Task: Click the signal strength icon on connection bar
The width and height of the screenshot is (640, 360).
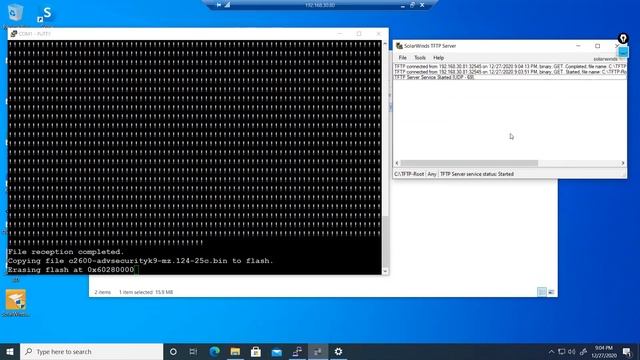Action: point(227,5)
